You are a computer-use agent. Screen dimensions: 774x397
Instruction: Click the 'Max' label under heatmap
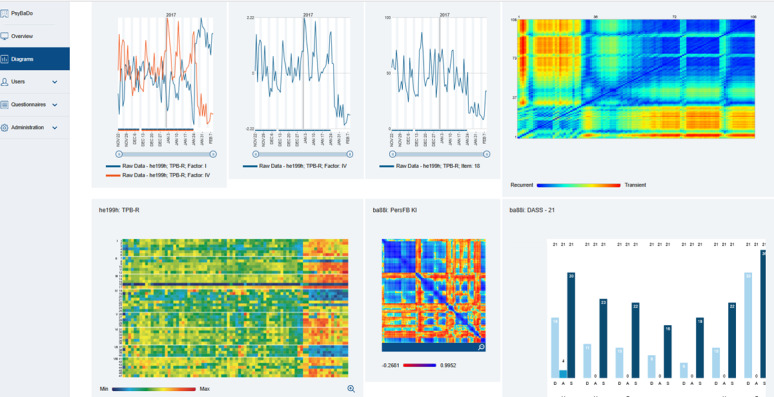pyautogui.click(x=204, y=389)
